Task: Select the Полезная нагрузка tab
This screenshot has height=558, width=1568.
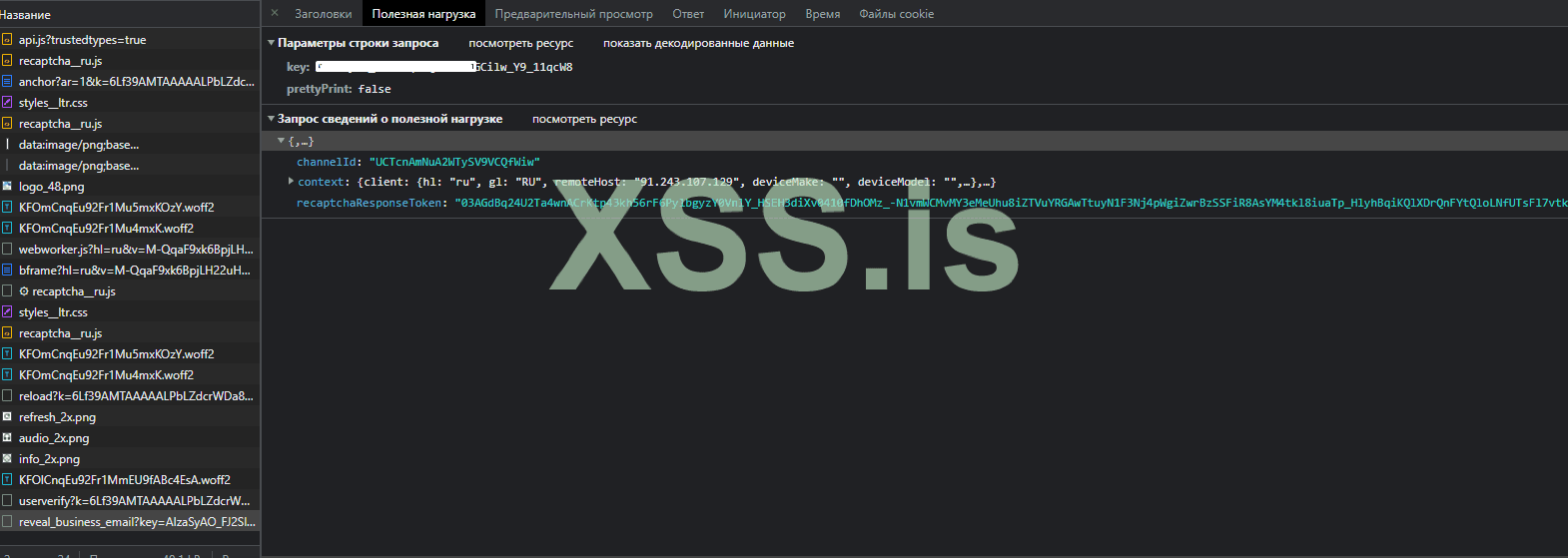Action: pyautogui.click(x=423, y=14)
